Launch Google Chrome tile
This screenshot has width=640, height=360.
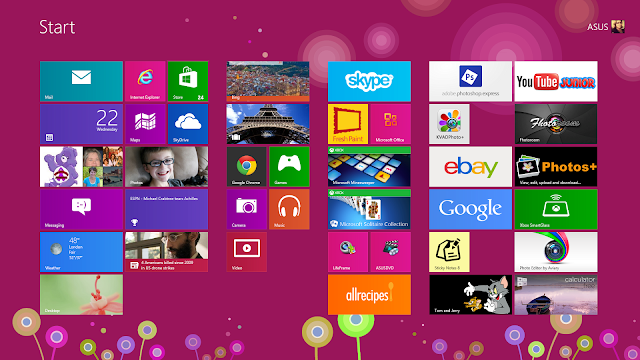247,167
